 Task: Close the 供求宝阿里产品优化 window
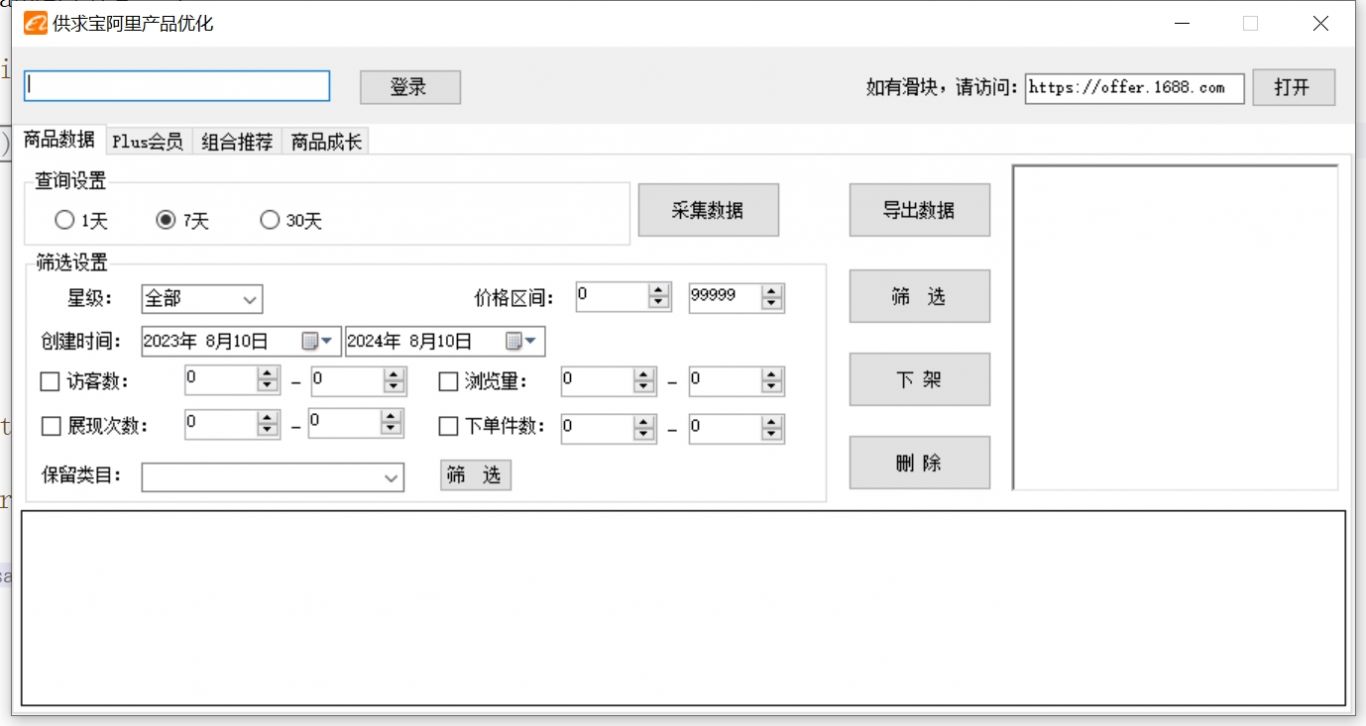pos(1321,24)
